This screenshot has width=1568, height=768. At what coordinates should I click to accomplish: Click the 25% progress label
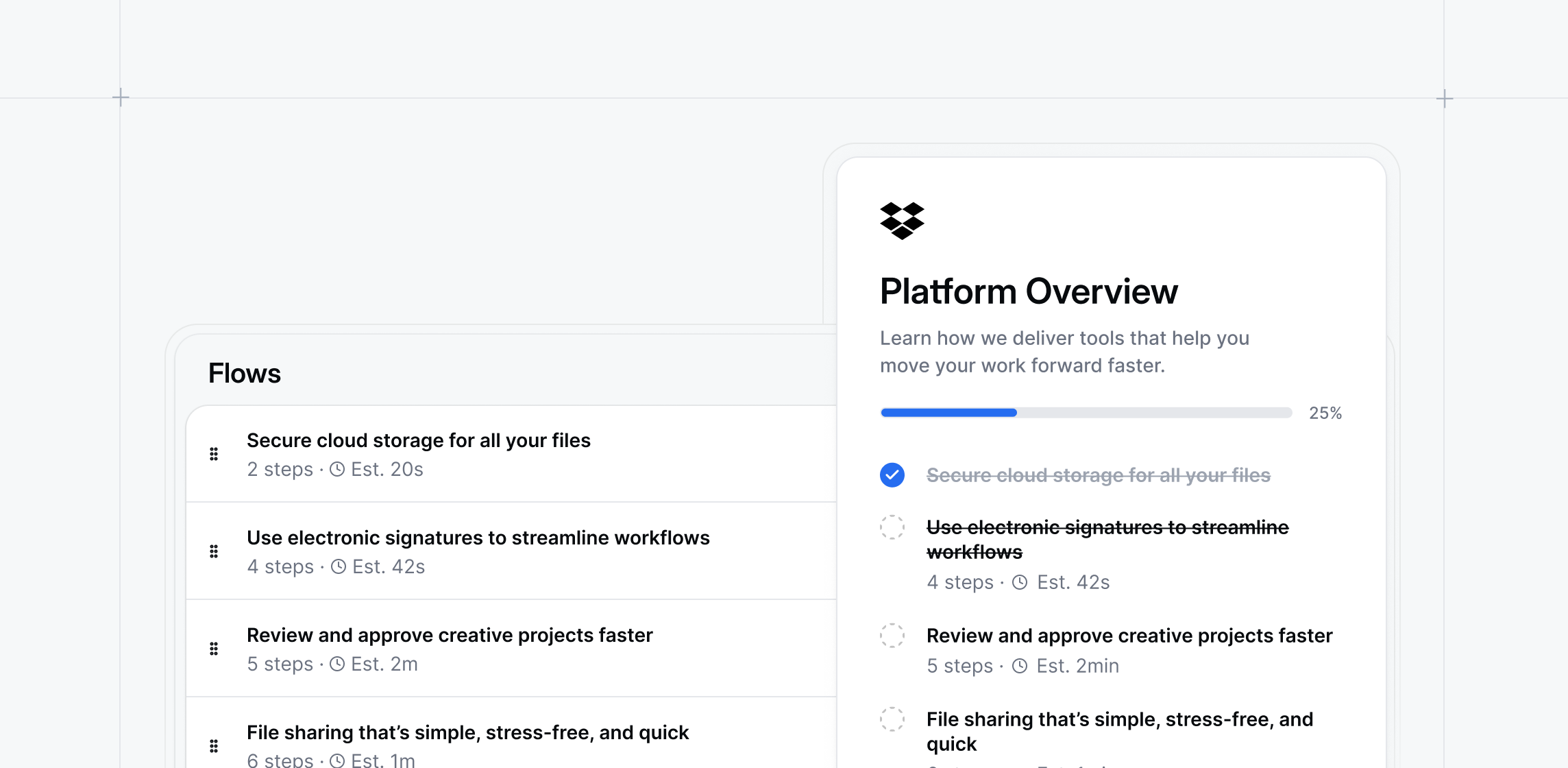[x=1325, y=413]
